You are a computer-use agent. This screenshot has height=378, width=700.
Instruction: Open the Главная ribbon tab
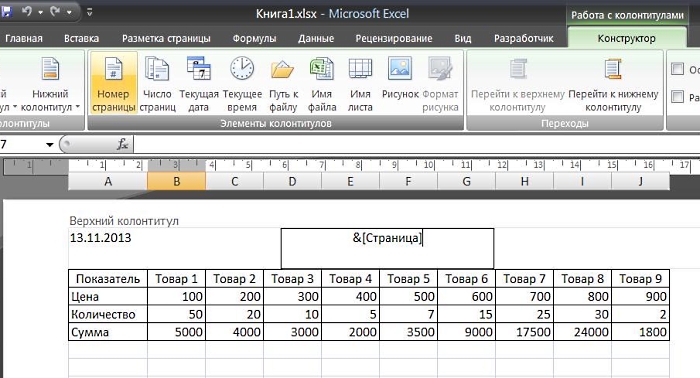pos(24,38)
